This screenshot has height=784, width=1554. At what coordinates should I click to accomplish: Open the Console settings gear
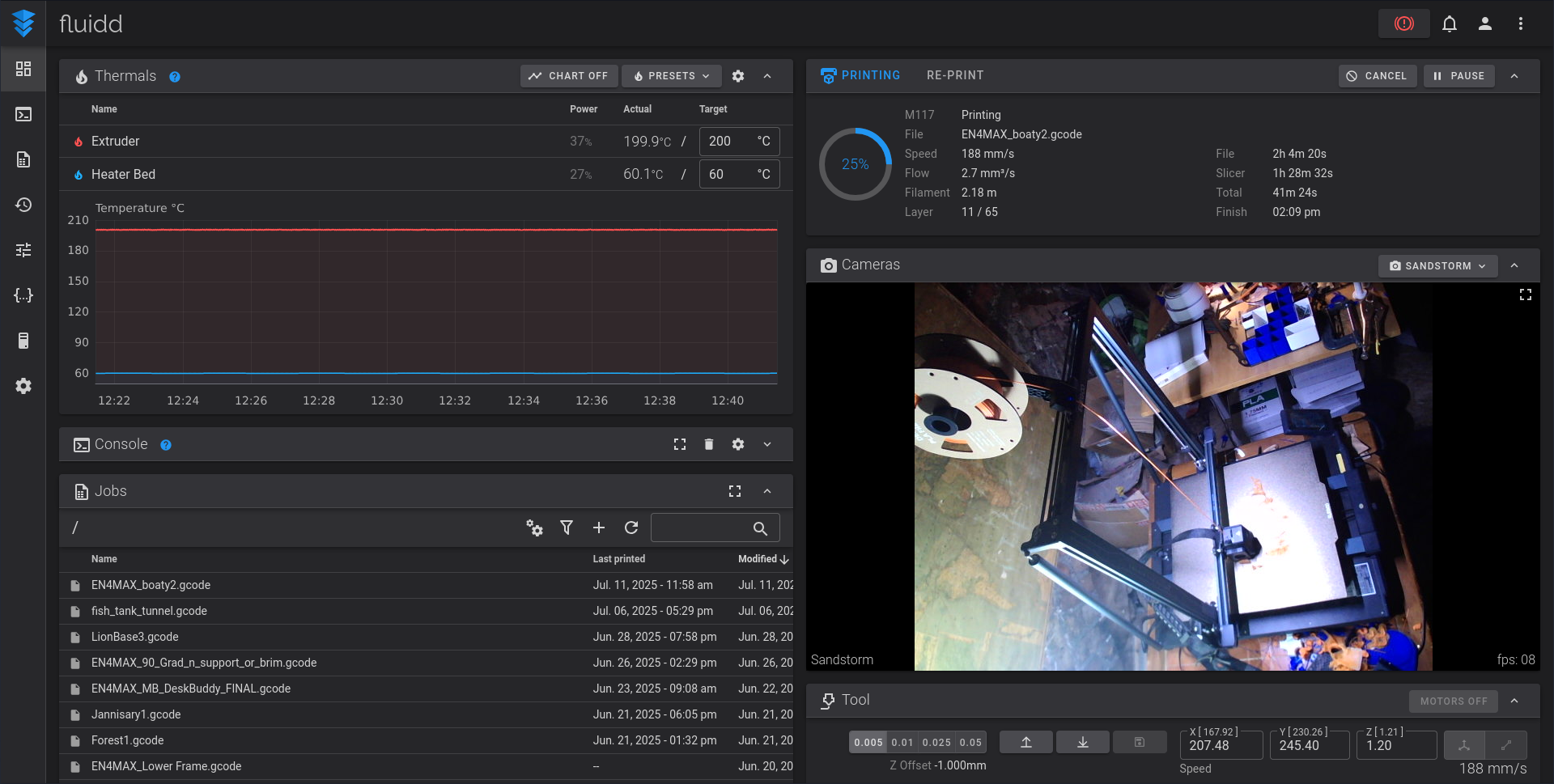point(738,444)
